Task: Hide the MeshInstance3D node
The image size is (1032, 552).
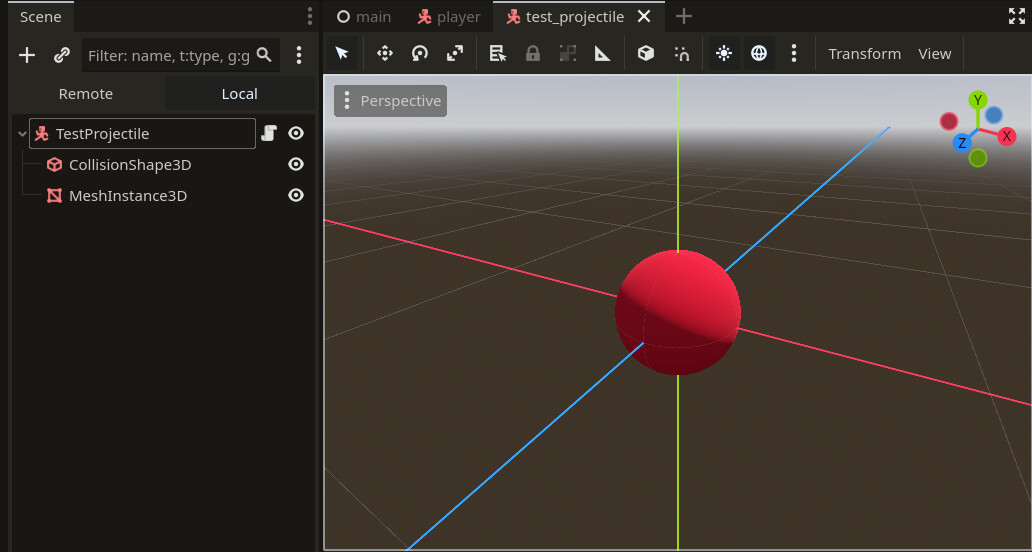Action: coord(296,196)
